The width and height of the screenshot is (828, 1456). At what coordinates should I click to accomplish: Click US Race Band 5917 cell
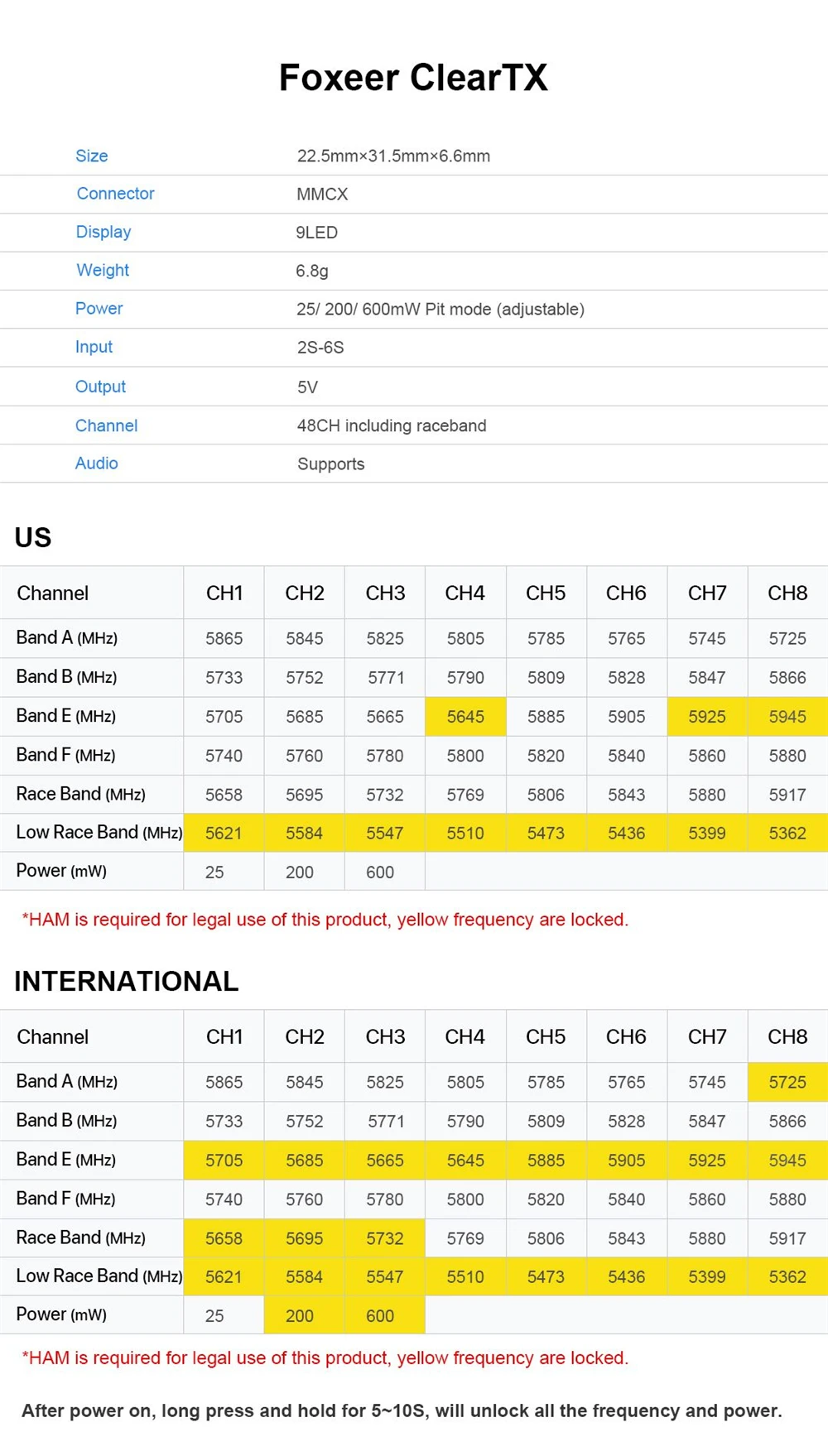(787, 795)
